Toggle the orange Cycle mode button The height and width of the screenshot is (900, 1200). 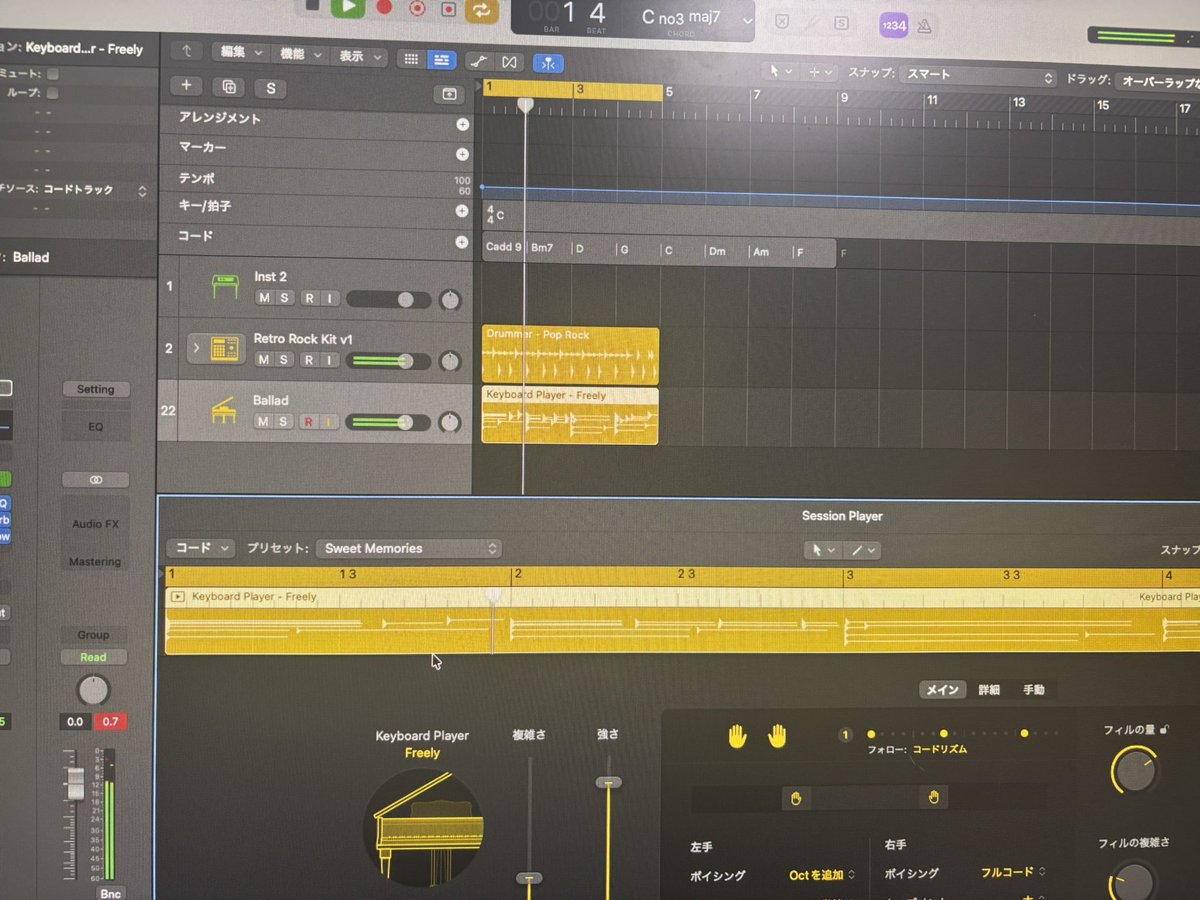click(x=482, y=9)
